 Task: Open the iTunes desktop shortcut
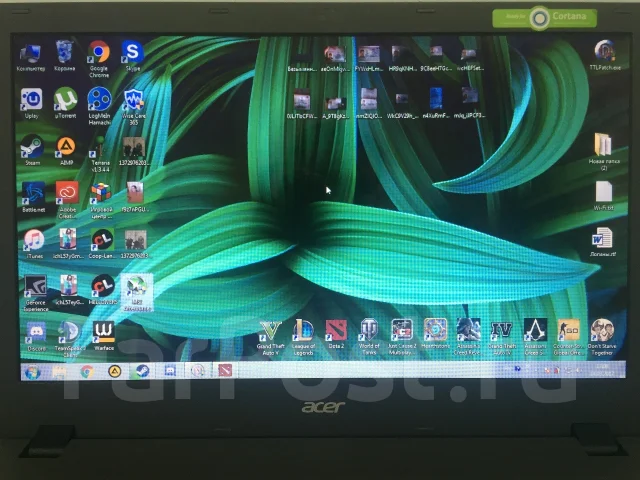point(34,244)
